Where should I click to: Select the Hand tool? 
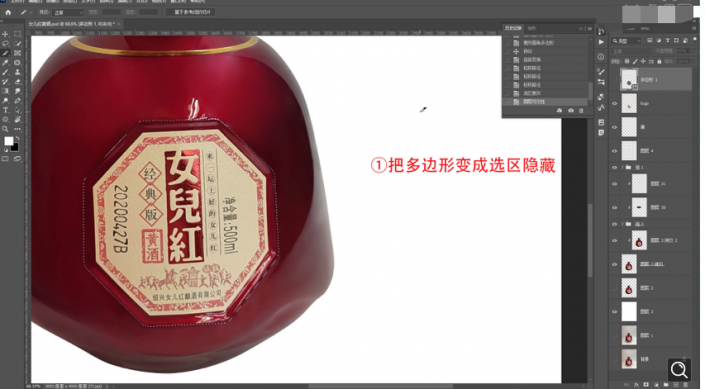coord(18,120)
